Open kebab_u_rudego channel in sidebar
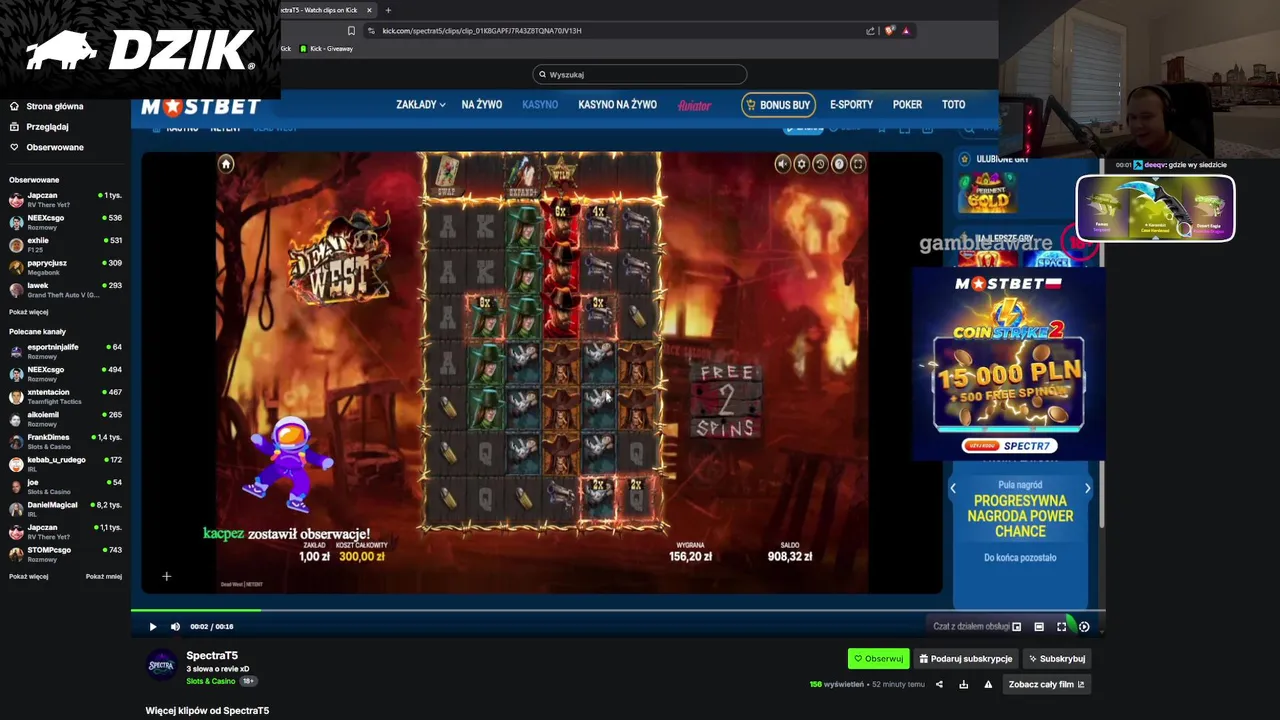This screenshot has width=1280, height=720. (x=65, y=464)
